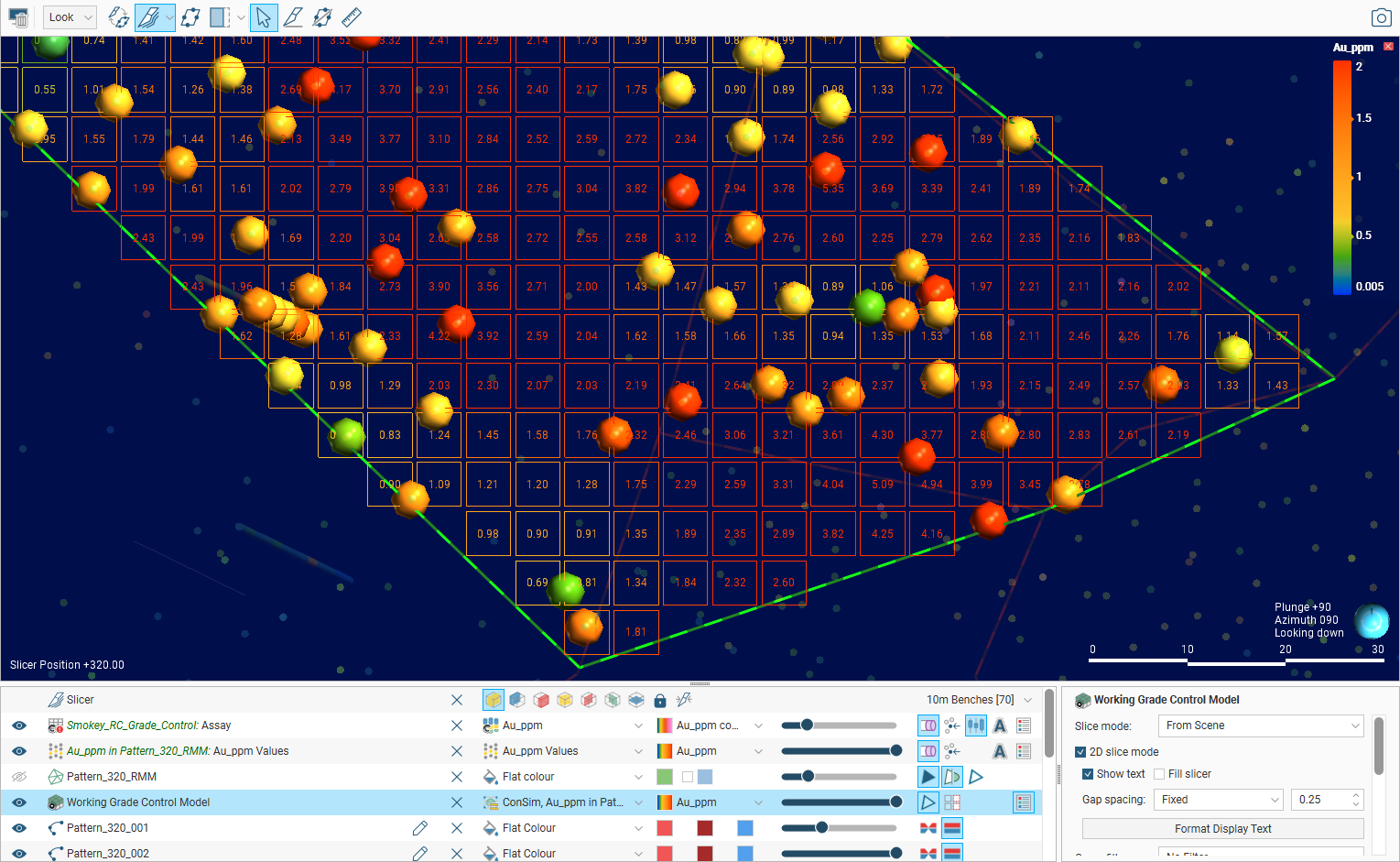Open the Look view dropdown
Image resolution: width=1400 pixels, height=862 pixels.
[70, 17]
